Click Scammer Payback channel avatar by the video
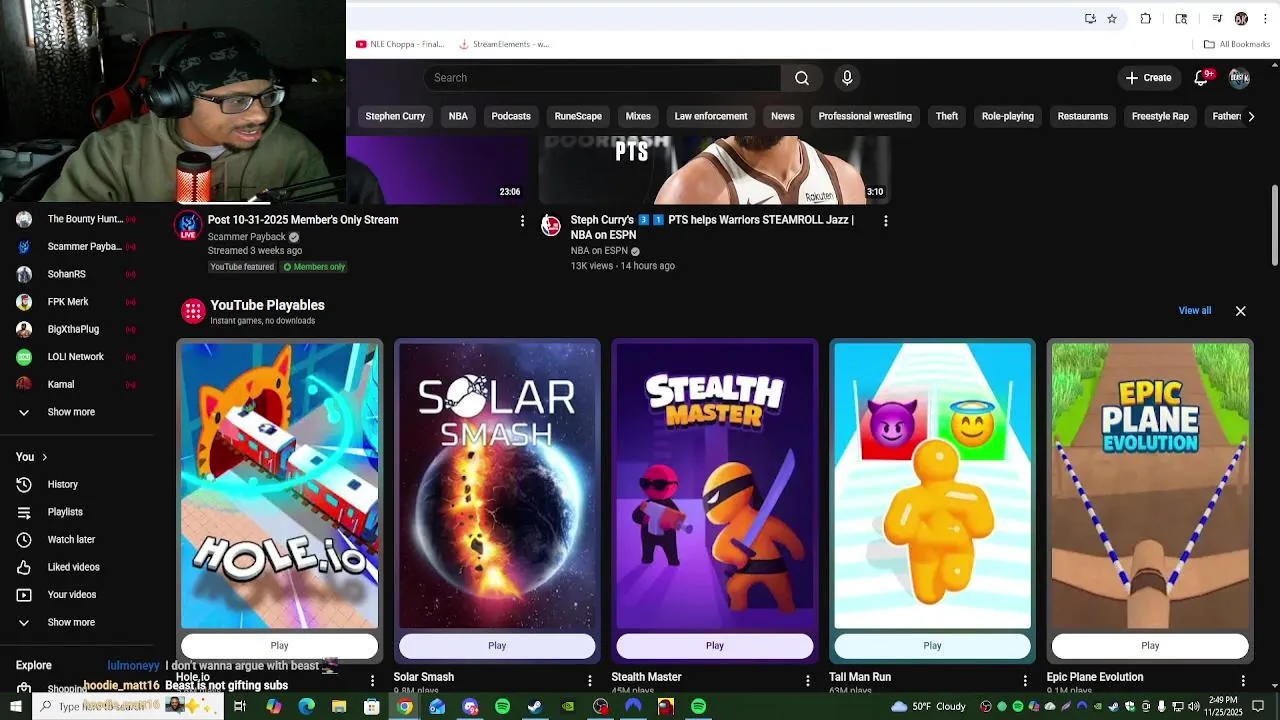Image resolution: width=1280 pixels, height=720 pixels. coord(188,225)
